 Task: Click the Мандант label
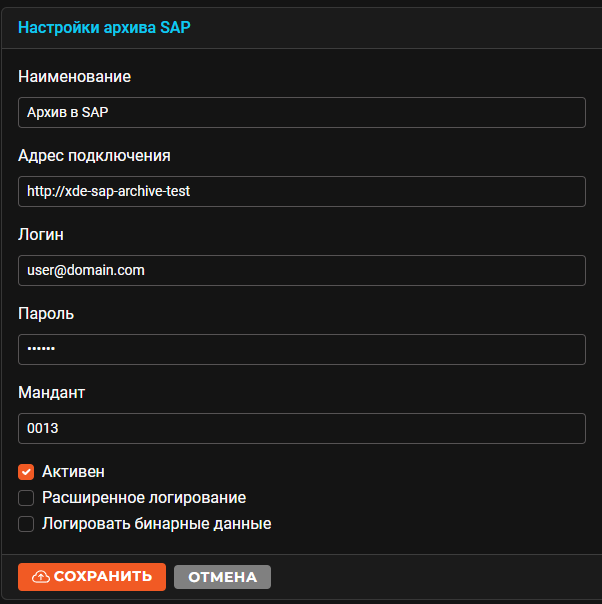click(51, 393)
